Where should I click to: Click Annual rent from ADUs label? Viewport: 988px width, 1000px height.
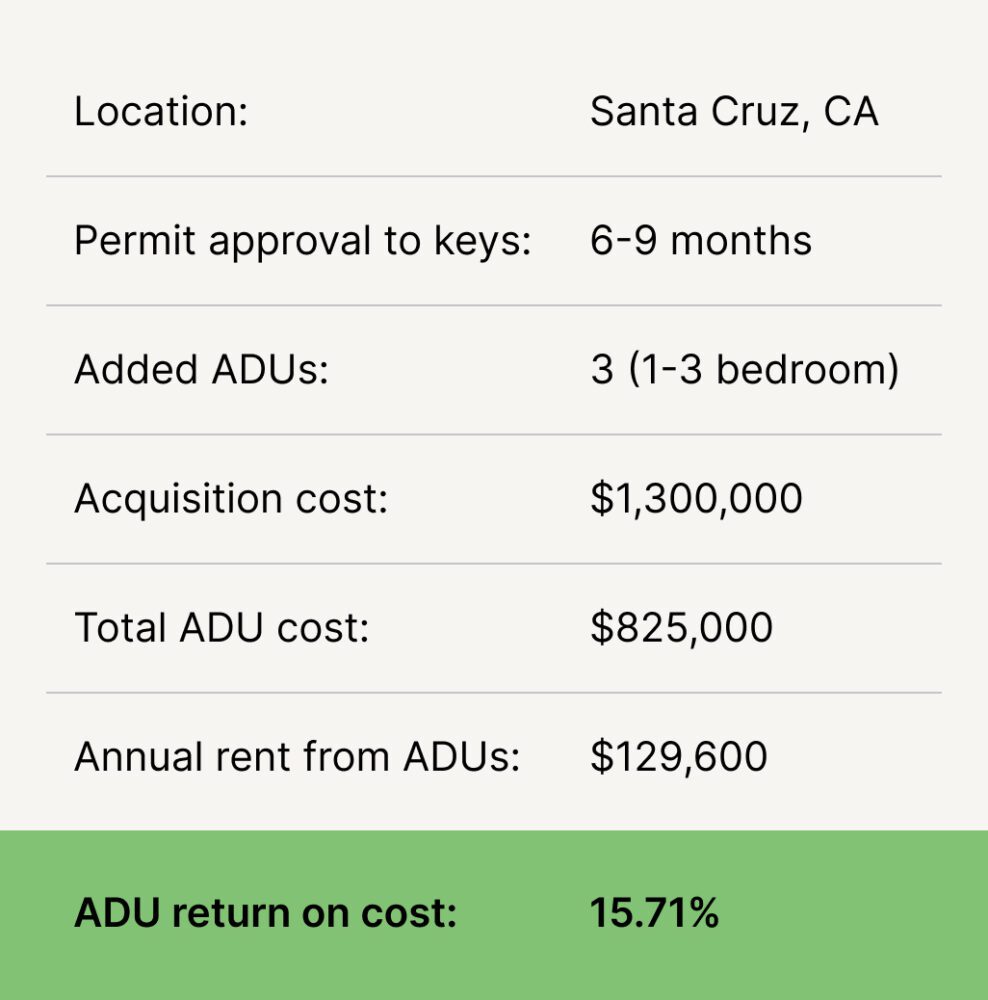tap(297, 757)
